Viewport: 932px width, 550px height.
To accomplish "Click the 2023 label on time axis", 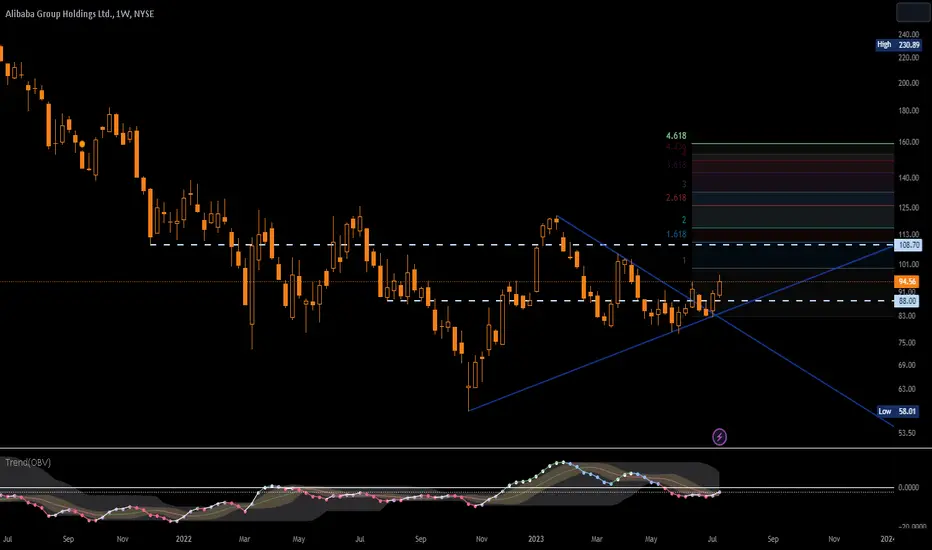I will [x=536, y=539].
